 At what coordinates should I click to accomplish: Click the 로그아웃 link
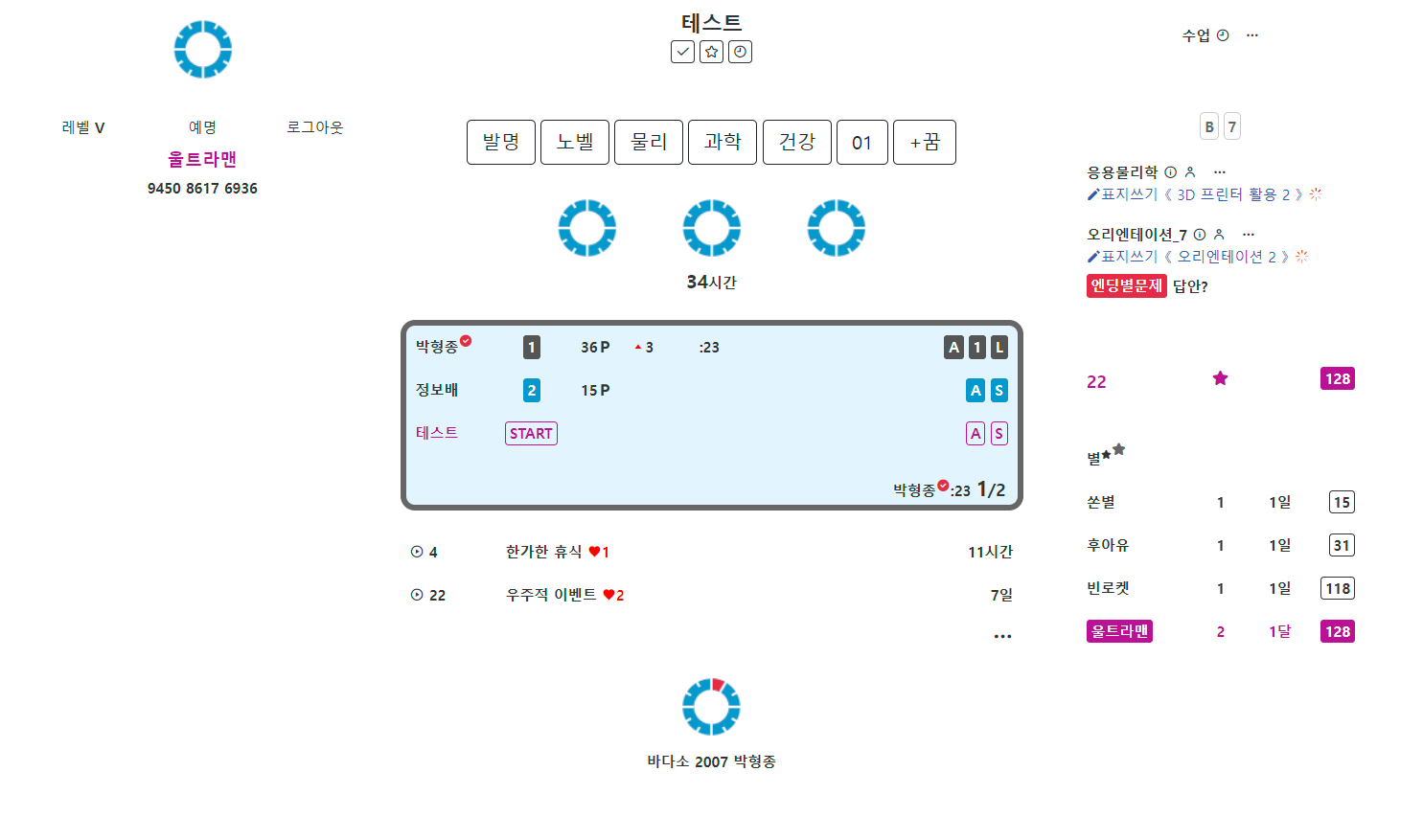pyautogui.click(x=315, y=127)
